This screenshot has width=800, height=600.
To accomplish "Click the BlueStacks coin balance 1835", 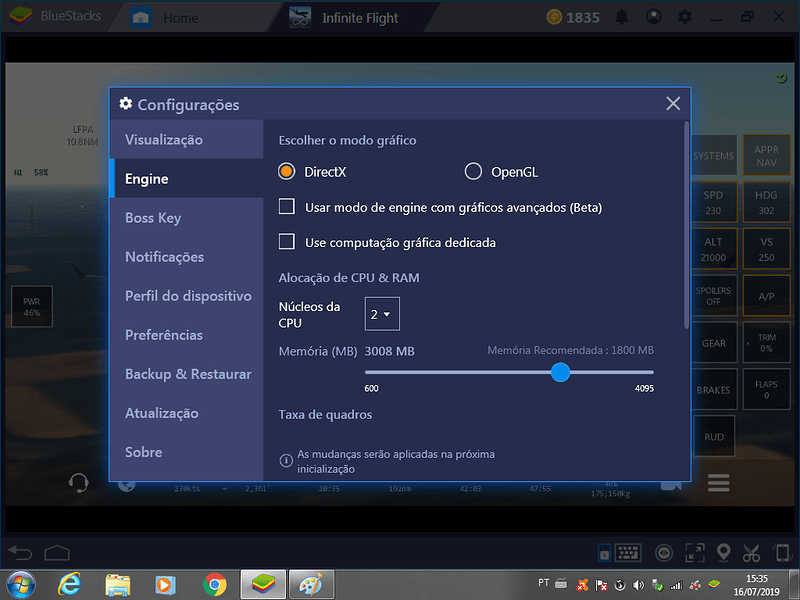I will pos(573,17).
